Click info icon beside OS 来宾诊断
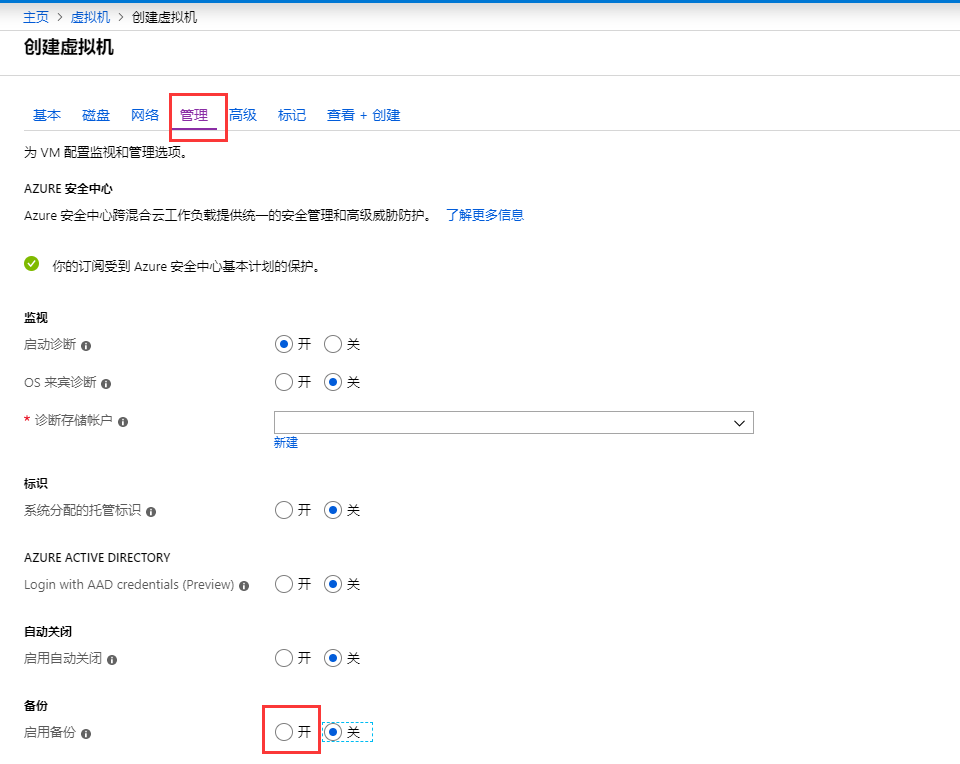 coord(106,383)
